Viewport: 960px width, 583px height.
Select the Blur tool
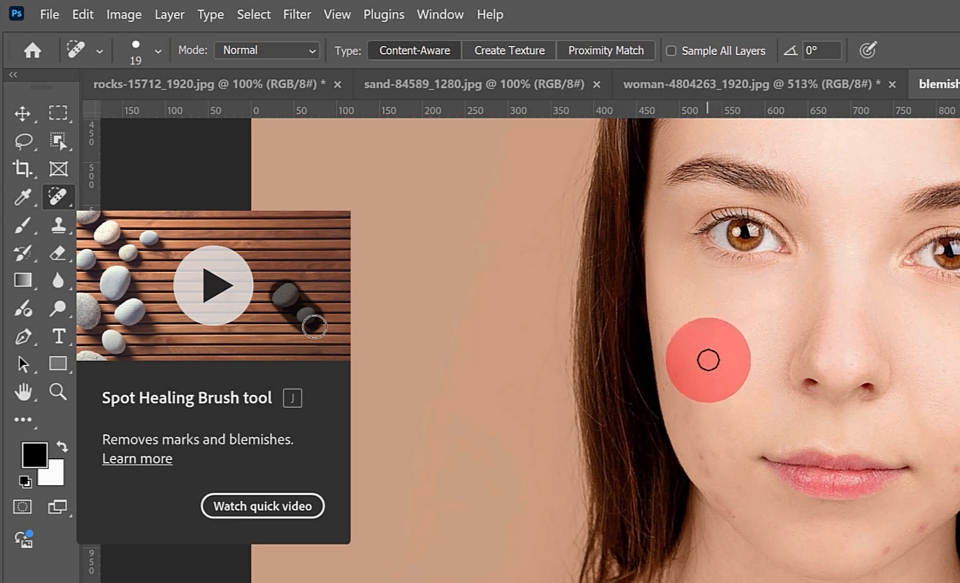[58, 280]
